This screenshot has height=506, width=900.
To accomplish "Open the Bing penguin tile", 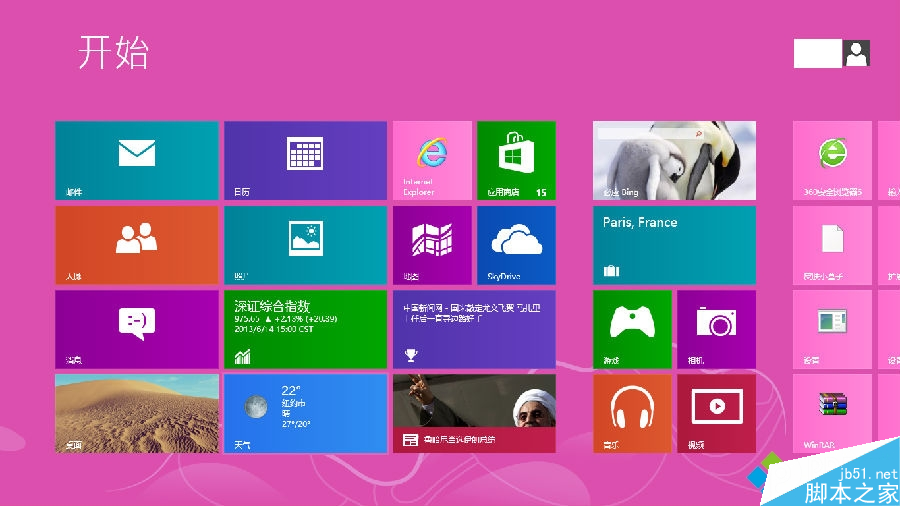I will pyautogui.click(x=674, y=160).
